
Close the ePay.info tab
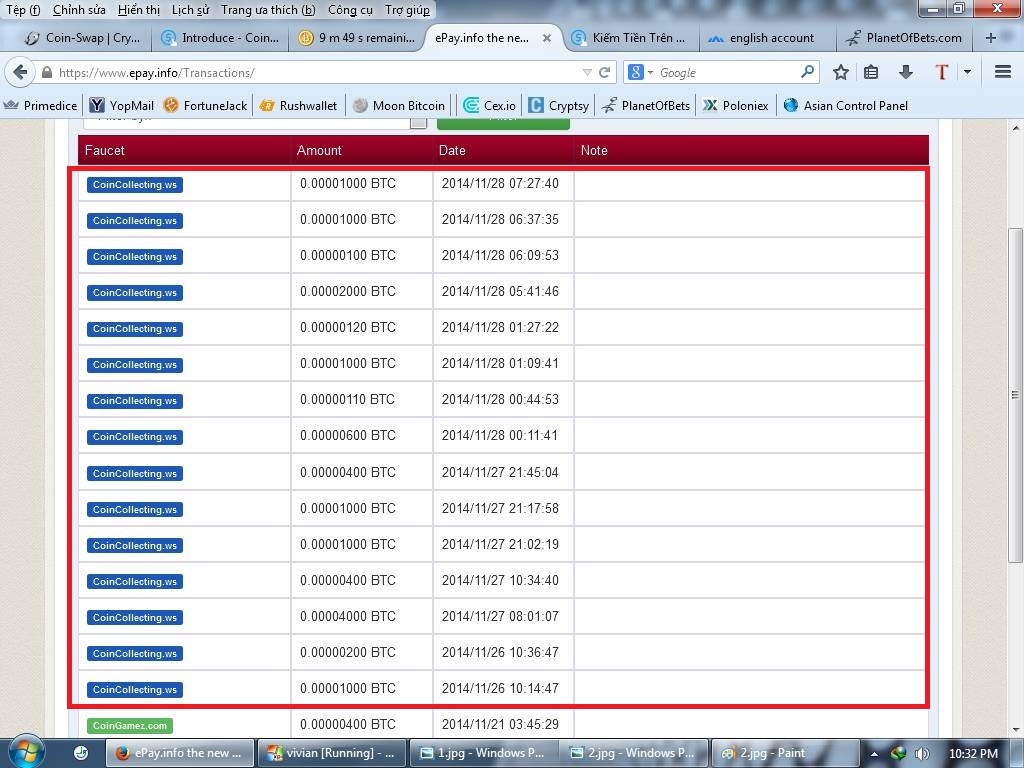coord(547,38)
